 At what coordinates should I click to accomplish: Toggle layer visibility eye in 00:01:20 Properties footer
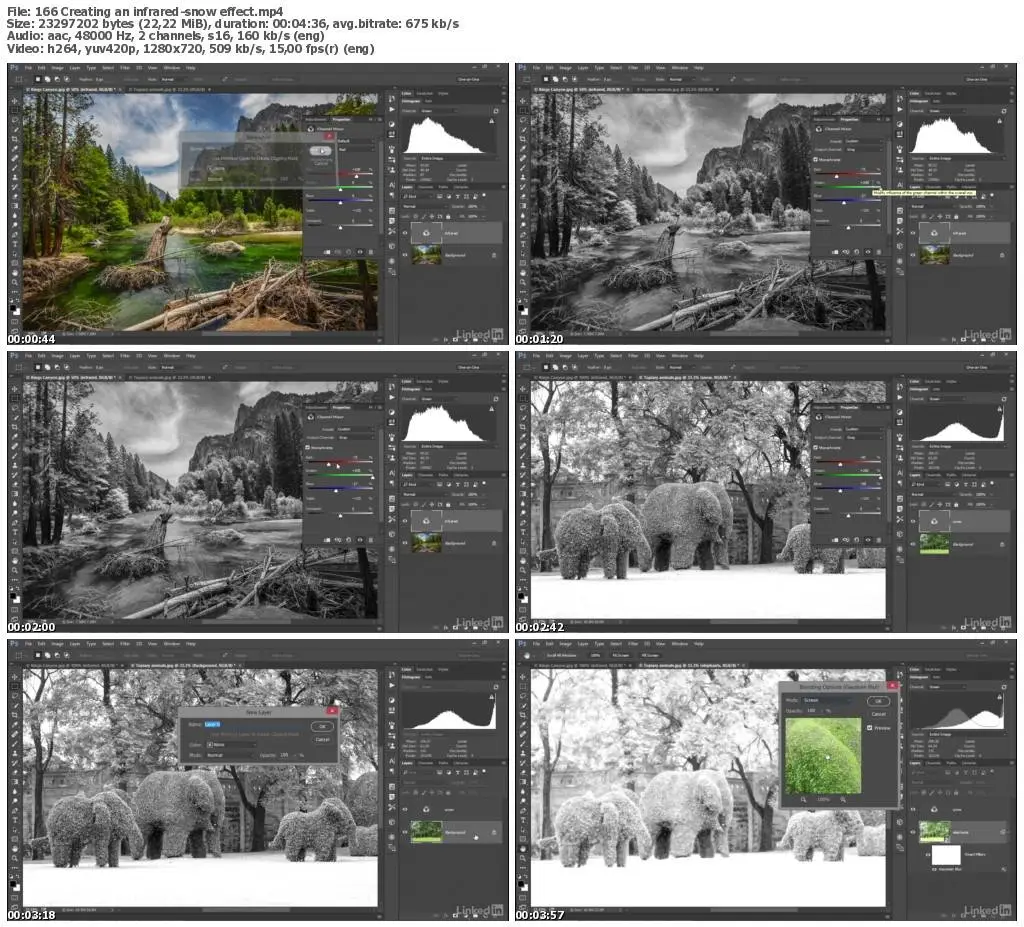(x=868, y=252)
